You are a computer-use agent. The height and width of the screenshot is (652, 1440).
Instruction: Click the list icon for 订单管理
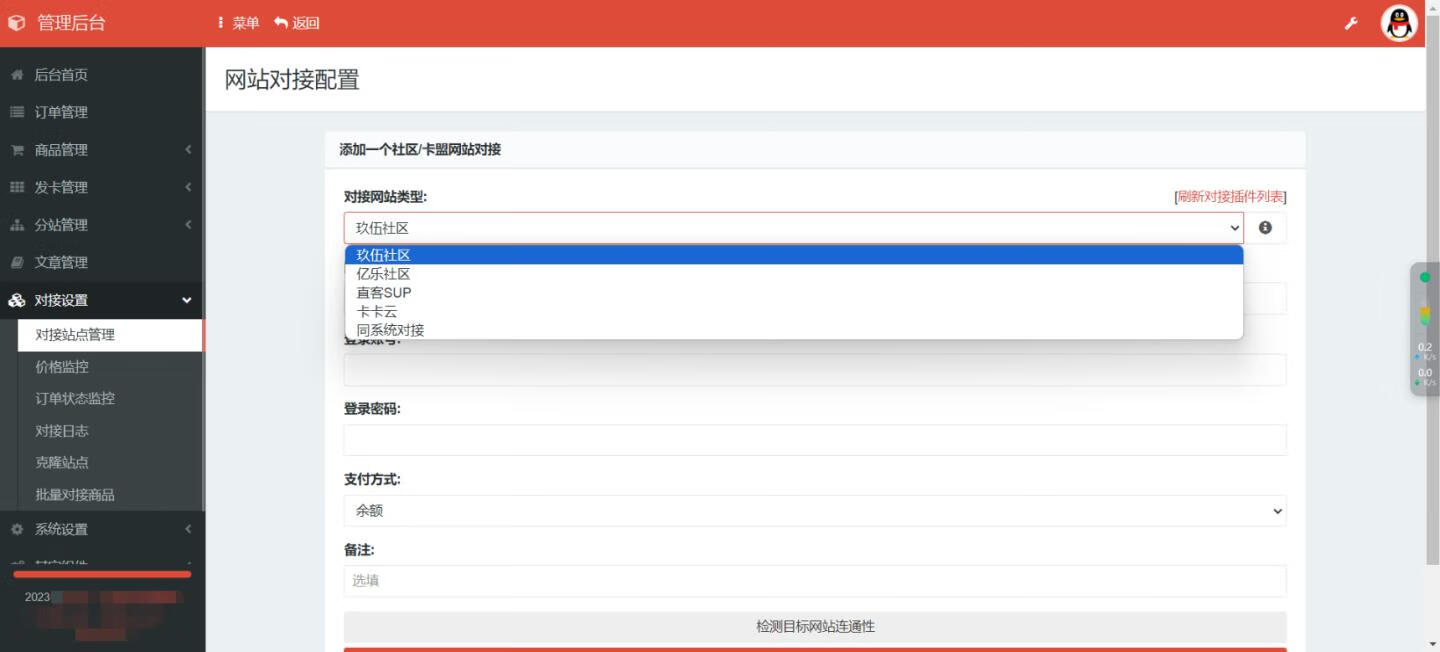click(17, 112)
